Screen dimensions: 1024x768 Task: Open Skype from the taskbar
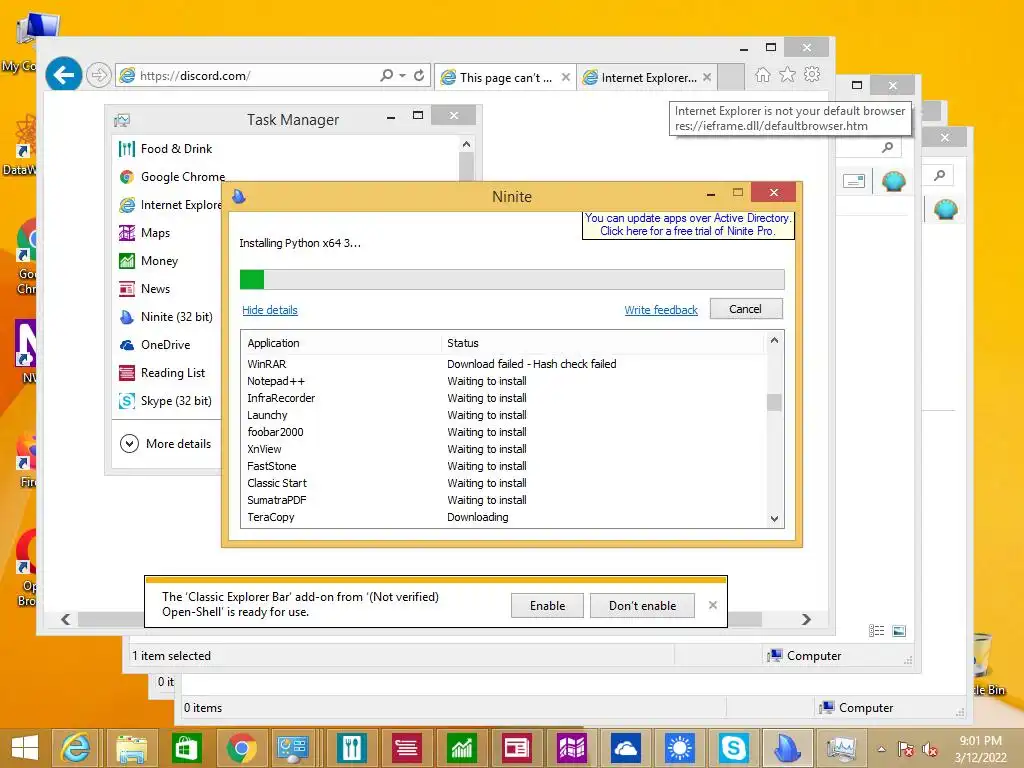coord(733,748)
